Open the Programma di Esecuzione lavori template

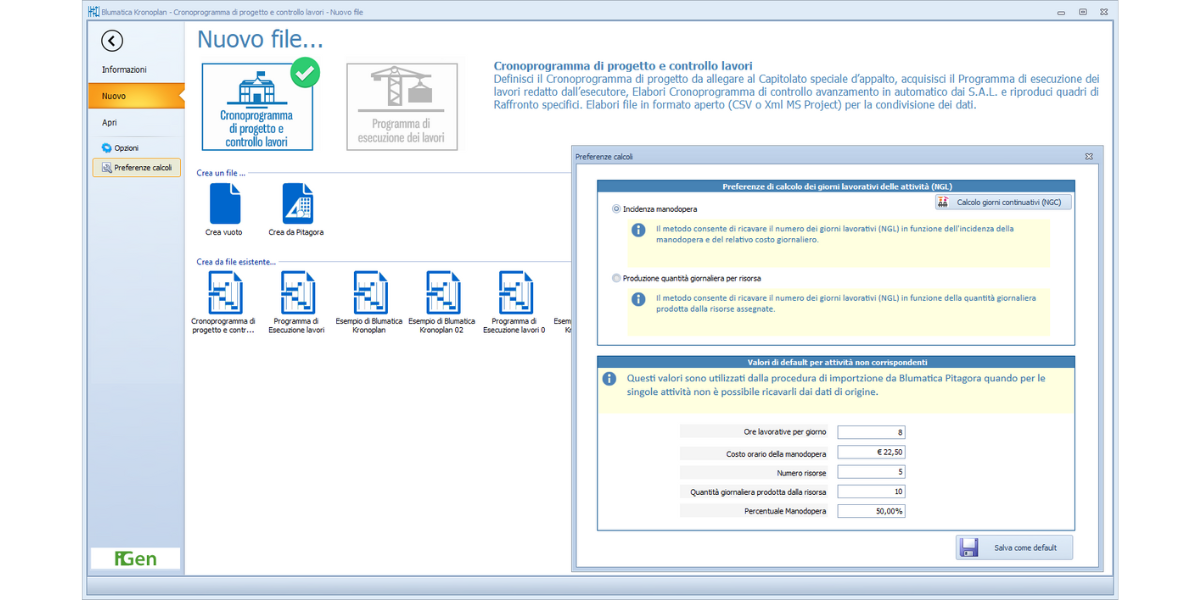[297, 294]
